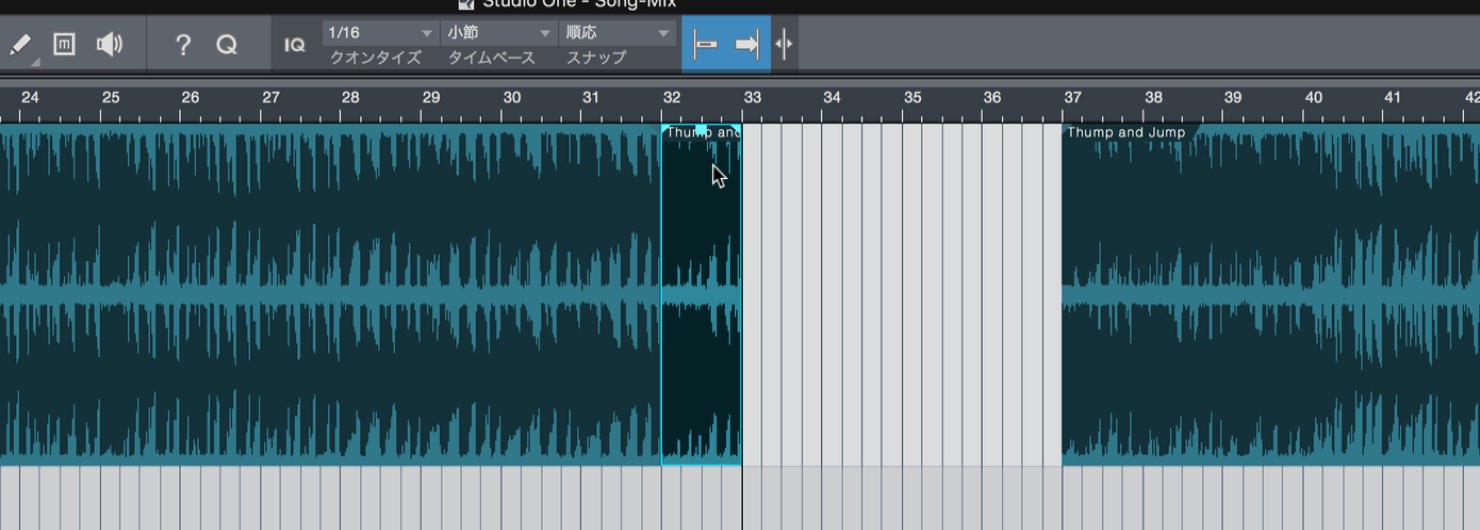This screenshot has height=530, width=1480.
Task: Click the クオンタイズ label
Action: [x=376, y=58]
